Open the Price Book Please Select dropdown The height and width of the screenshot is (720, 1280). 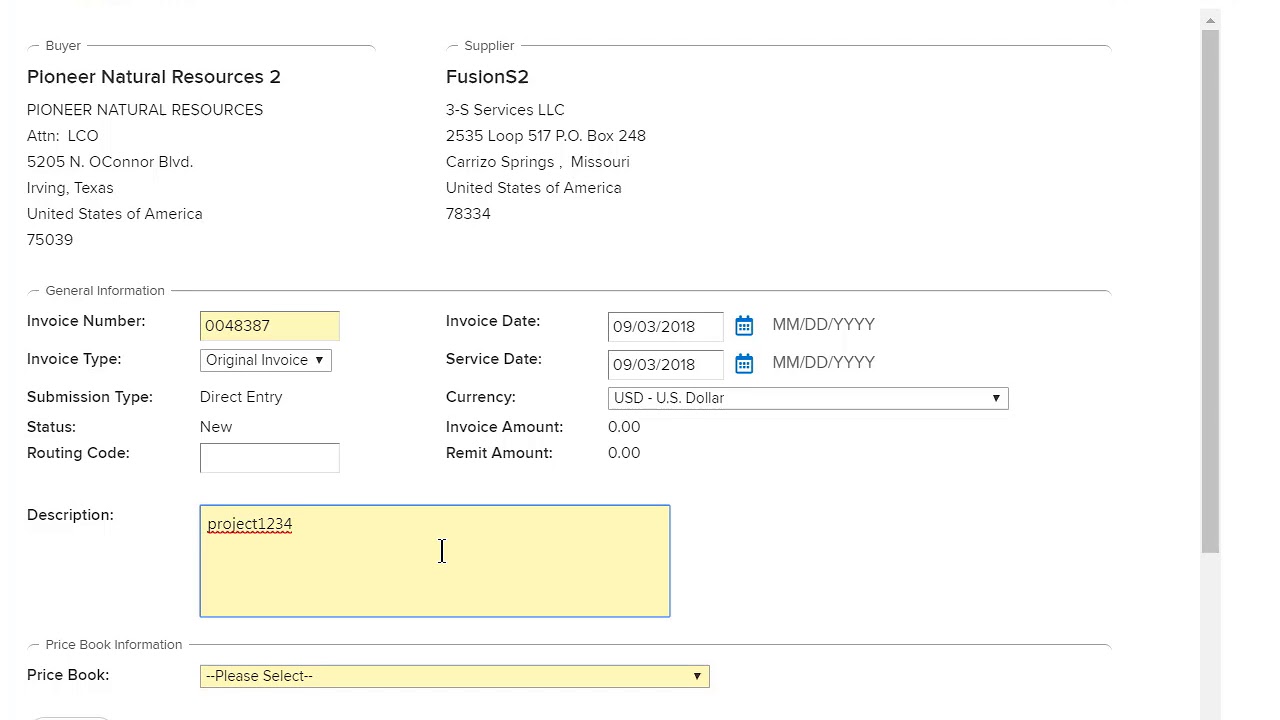coord(455,676)
